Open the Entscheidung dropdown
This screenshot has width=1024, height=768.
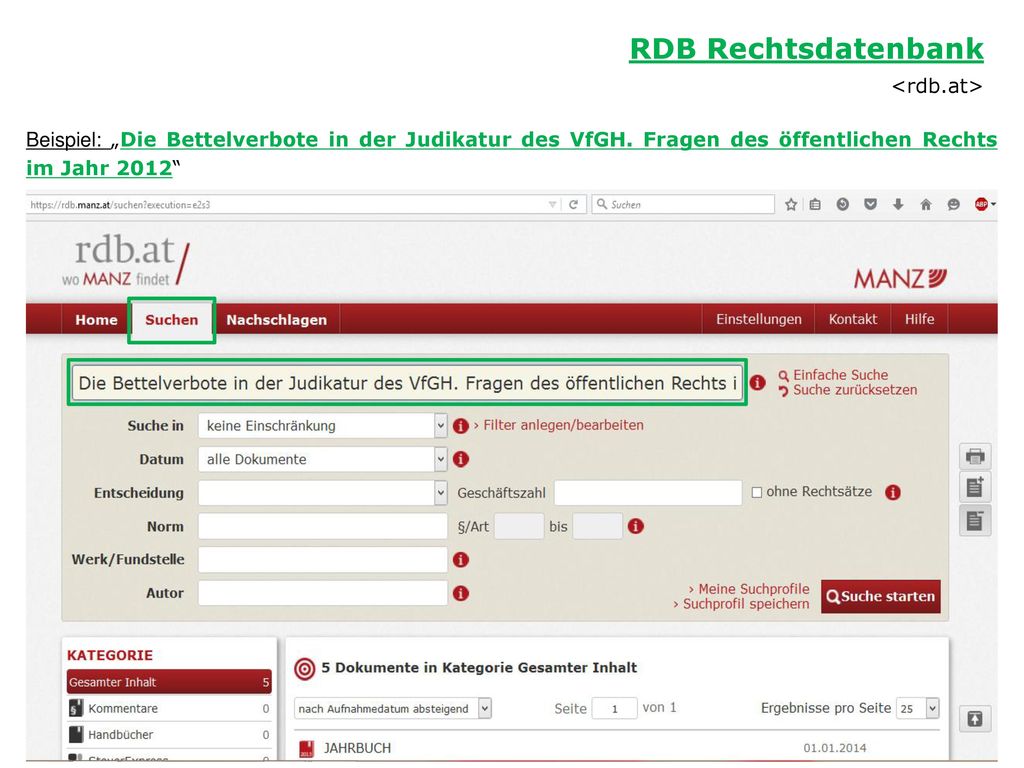tap(322, 492)
